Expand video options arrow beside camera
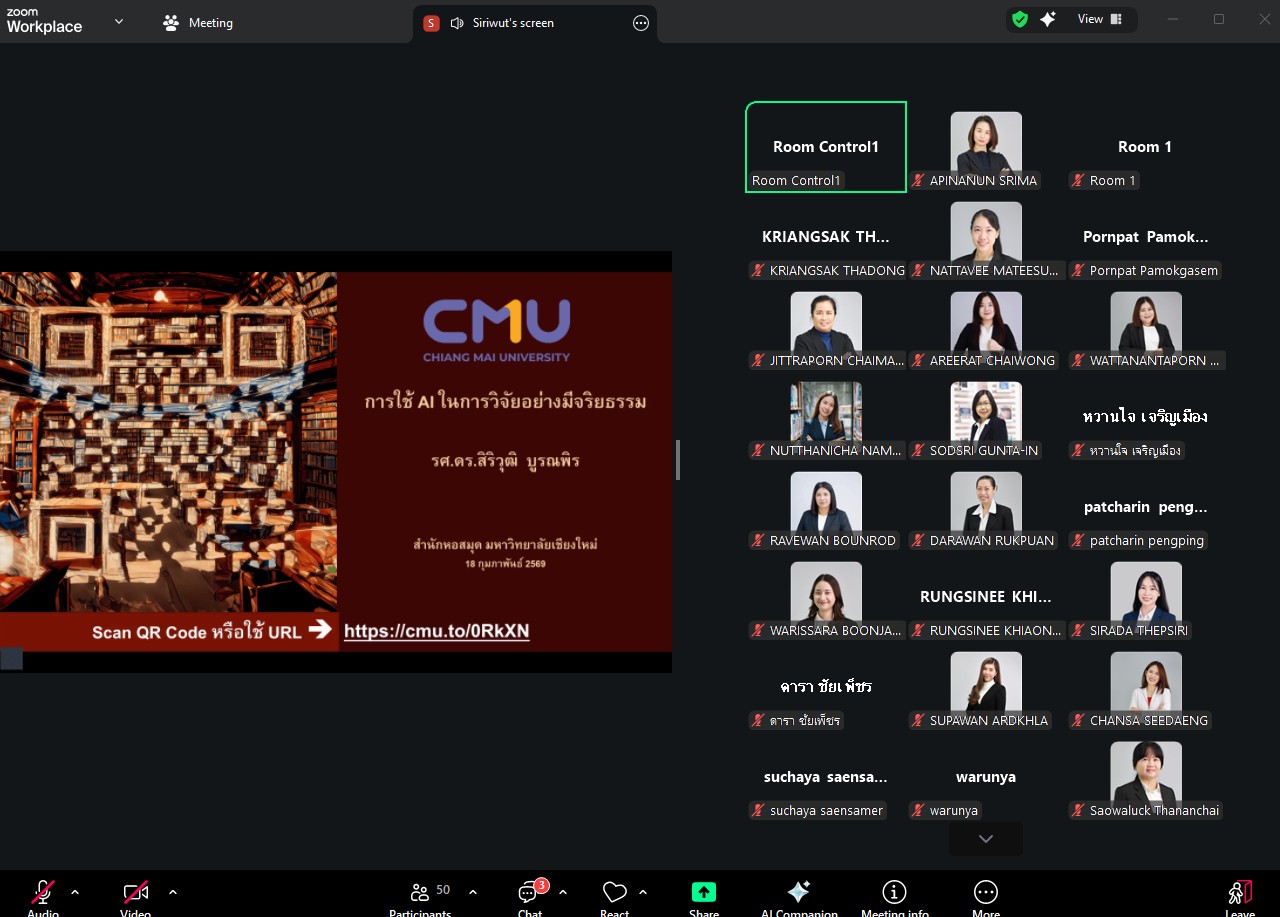Image resolution: width=1280 pixels, height=917 pixels. pos(173,892)
